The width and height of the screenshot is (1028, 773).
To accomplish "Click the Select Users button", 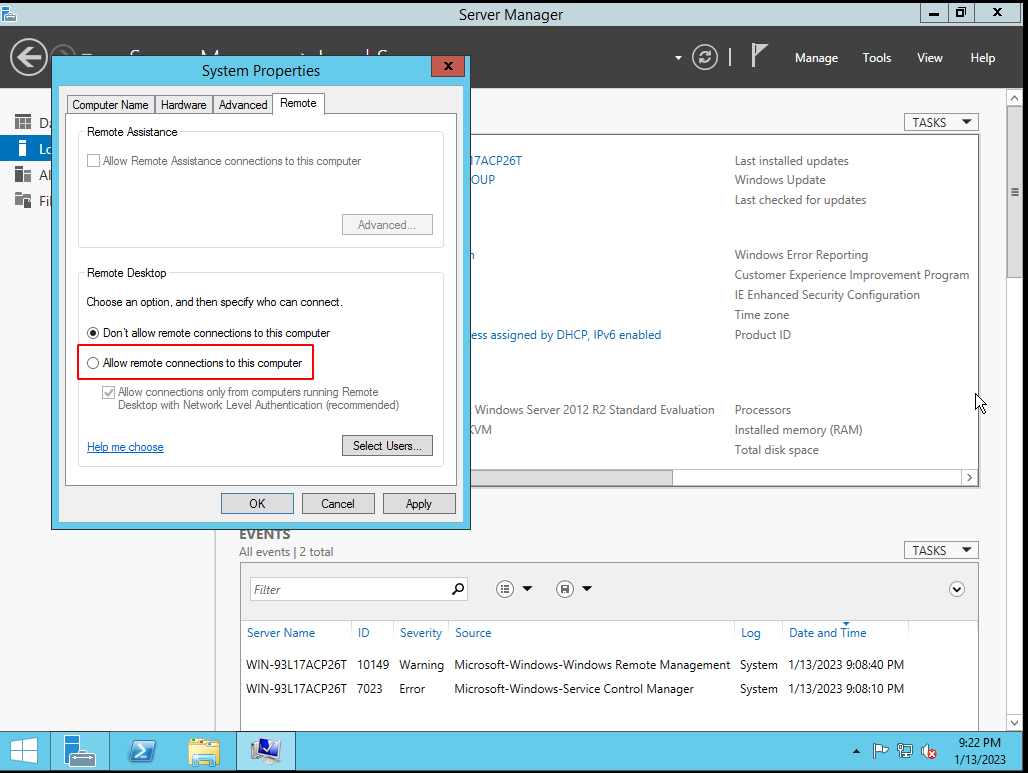I will pyautogui.click(x=387, y=445).
